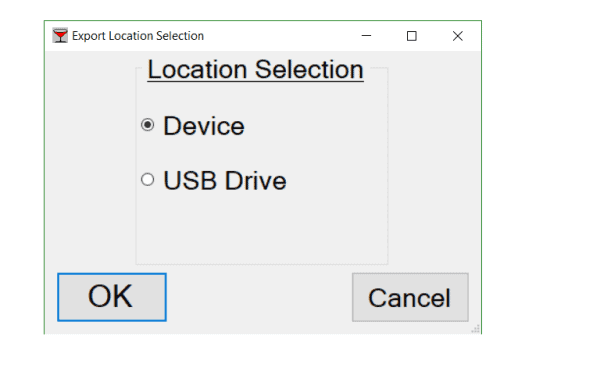Click the "Device" option label text
The width and height of the screenshot is (600, 375).
pyautogui.click(x=204, y=126)
